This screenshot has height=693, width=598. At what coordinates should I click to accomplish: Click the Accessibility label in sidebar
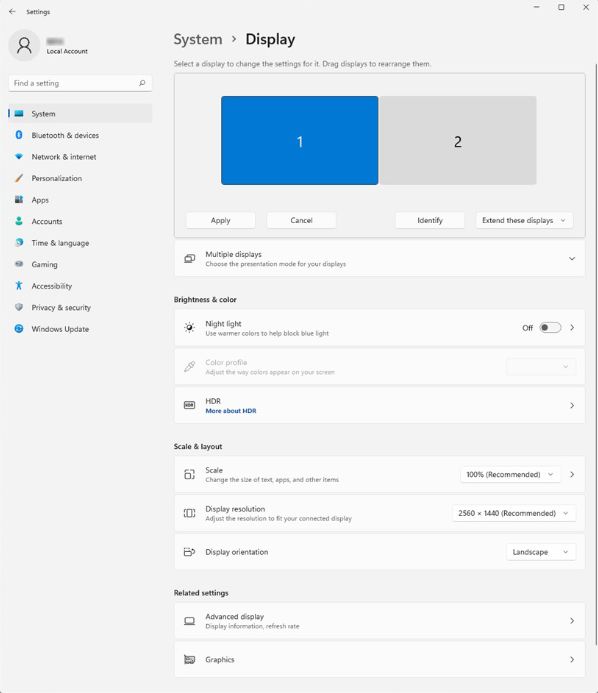pyautogui.click(x=52, y=286)
